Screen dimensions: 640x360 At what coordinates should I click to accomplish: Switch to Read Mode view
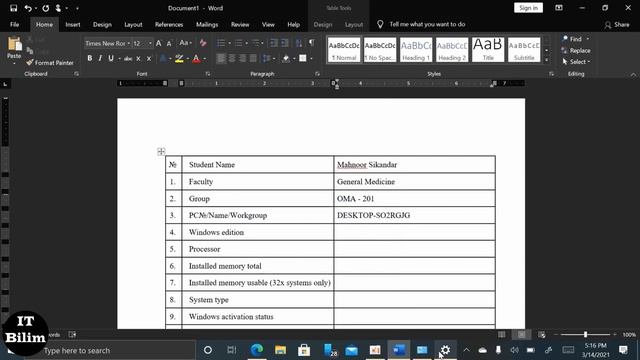coord(502,335)
